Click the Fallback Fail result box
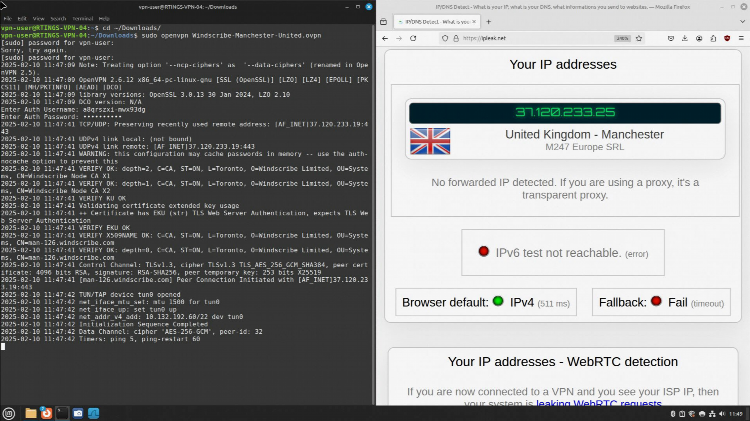750x421 pixels. (x=661, y=302)
